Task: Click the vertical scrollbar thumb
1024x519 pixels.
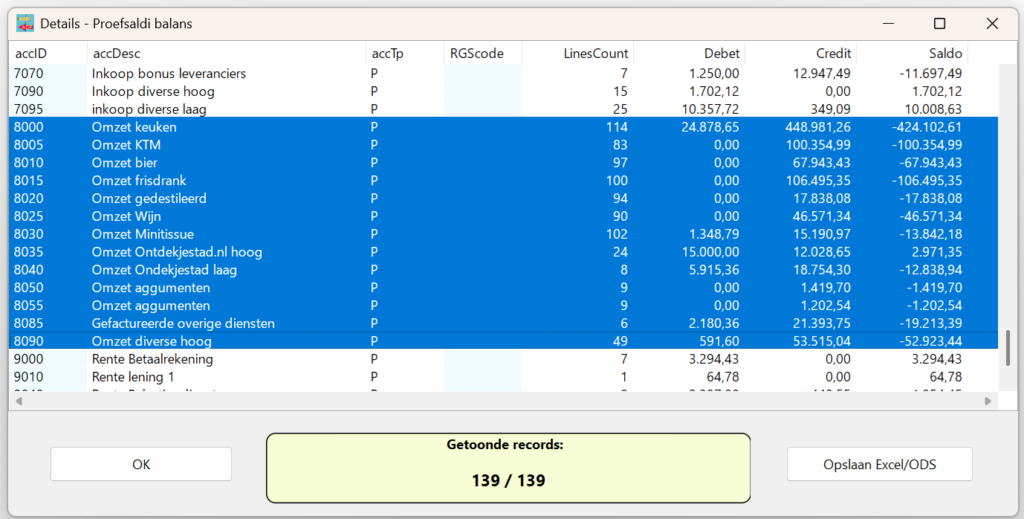Action: 1007,347
